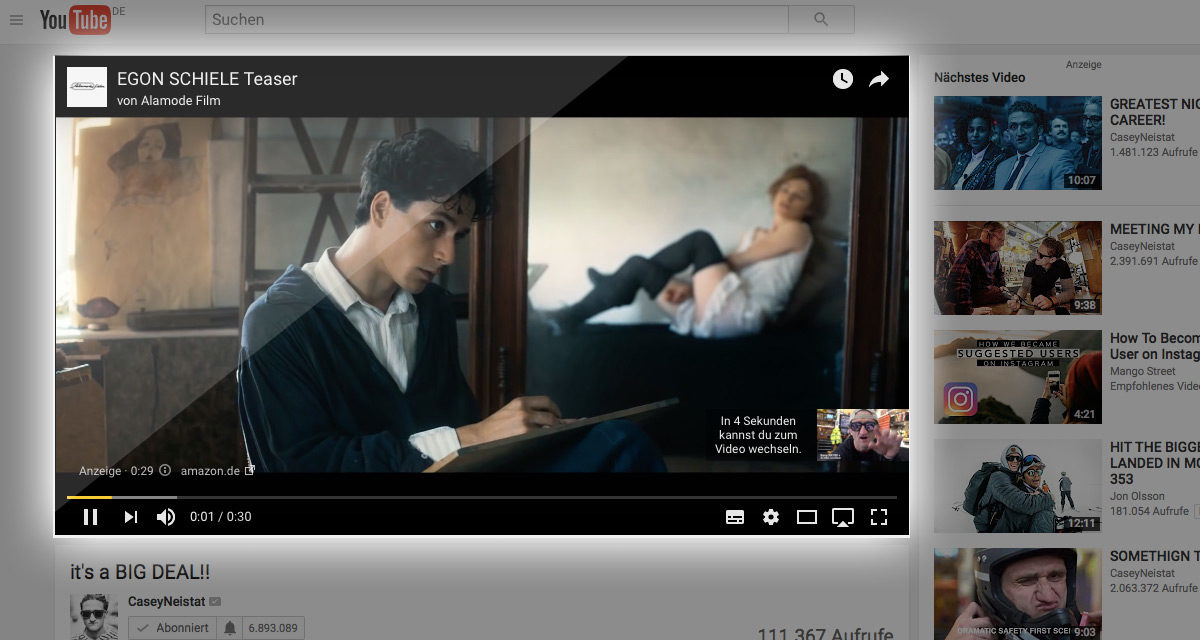The width and height of the screenshot is (1200, 640).
Task: Click the 2.063.372 Aufrufe view count
Action: tap(1154, 588)
